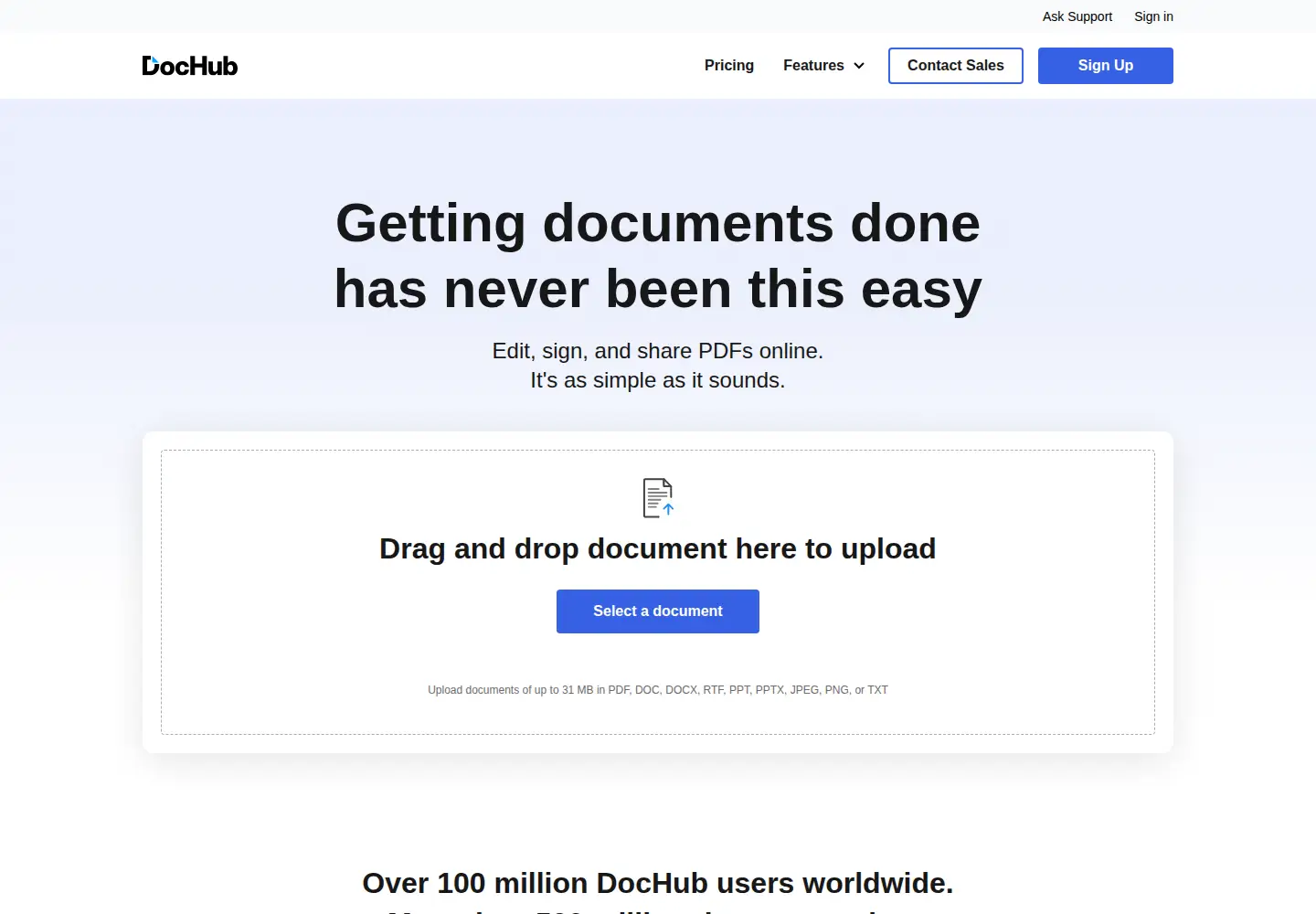Screen dimensions: 1316x914
Task: Click the DocHub logo
Action: tap(190, 66)
